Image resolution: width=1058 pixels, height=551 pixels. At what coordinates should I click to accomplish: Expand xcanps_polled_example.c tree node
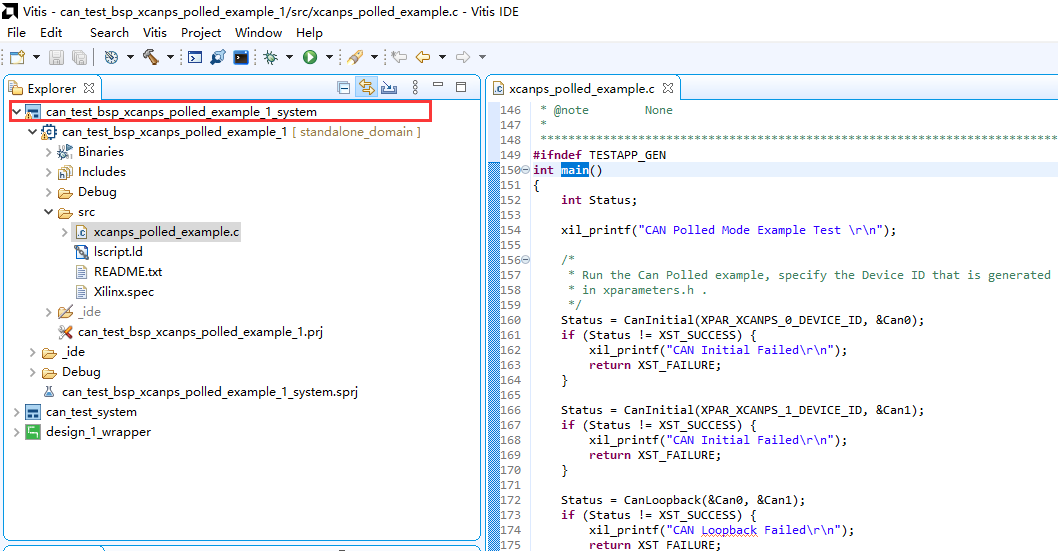(x=65, y=232)
